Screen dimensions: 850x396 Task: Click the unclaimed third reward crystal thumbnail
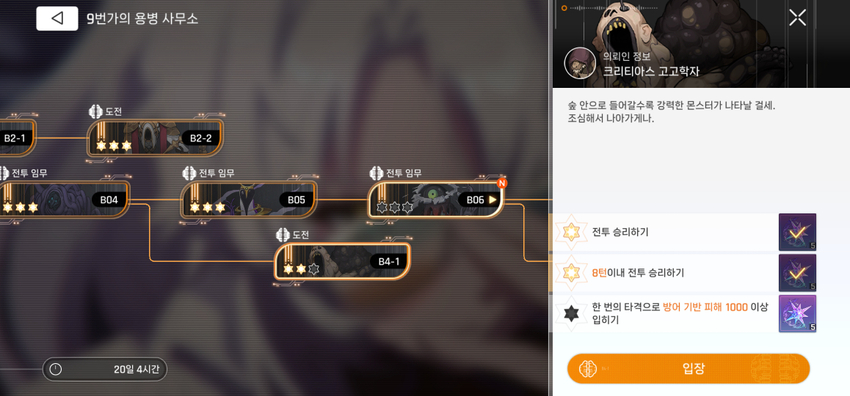coord(797,314)
